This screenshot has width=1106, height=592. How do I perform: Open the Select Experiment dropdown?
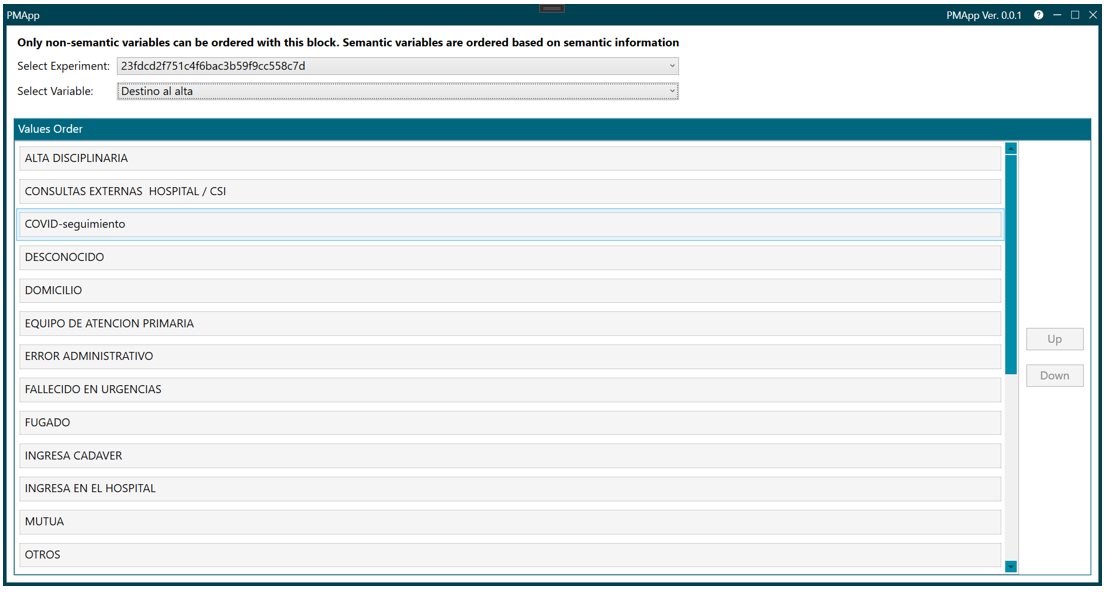tap(398, 66)
